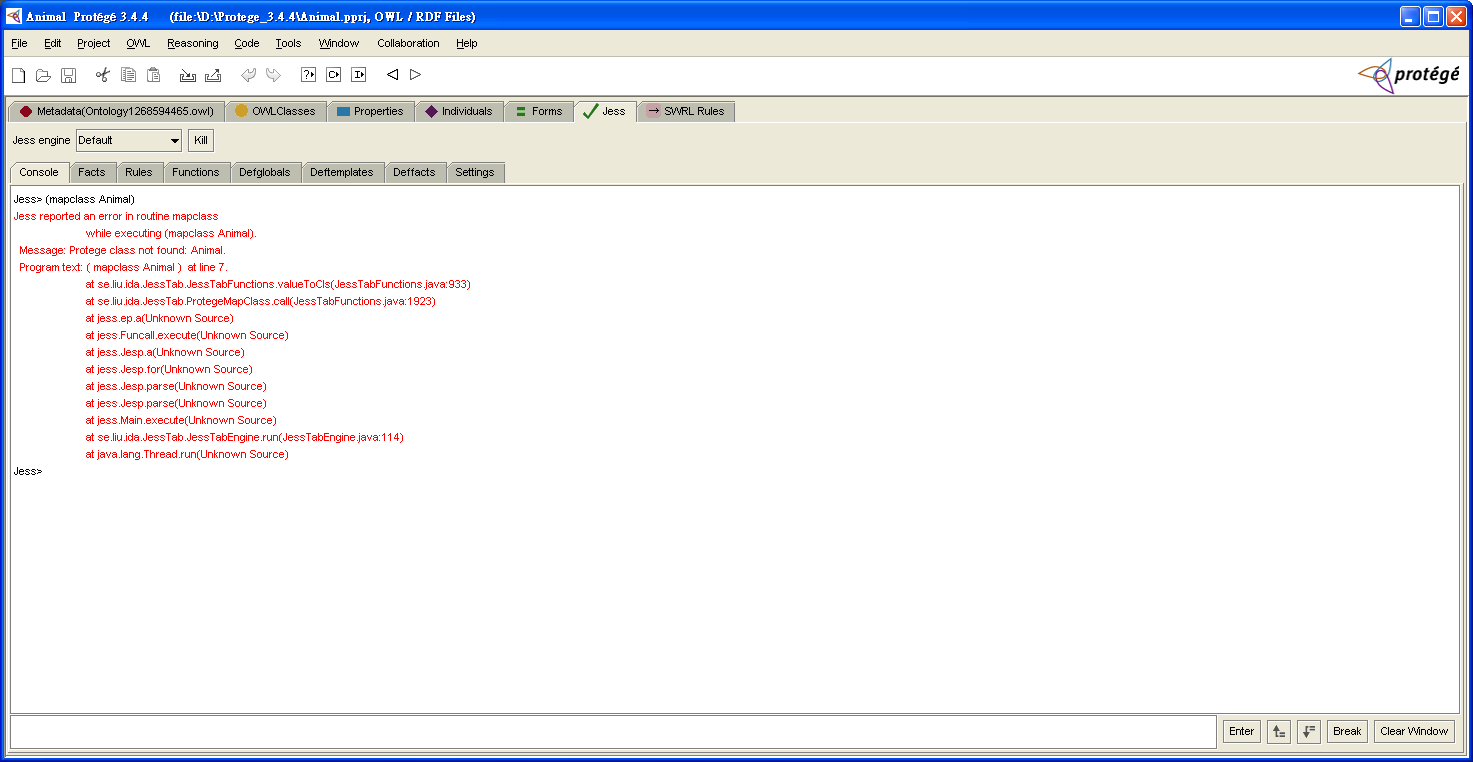1473x762 pixels.
Task: Click the 'Jess reported an error' line
Action: [x=116, y=216]
